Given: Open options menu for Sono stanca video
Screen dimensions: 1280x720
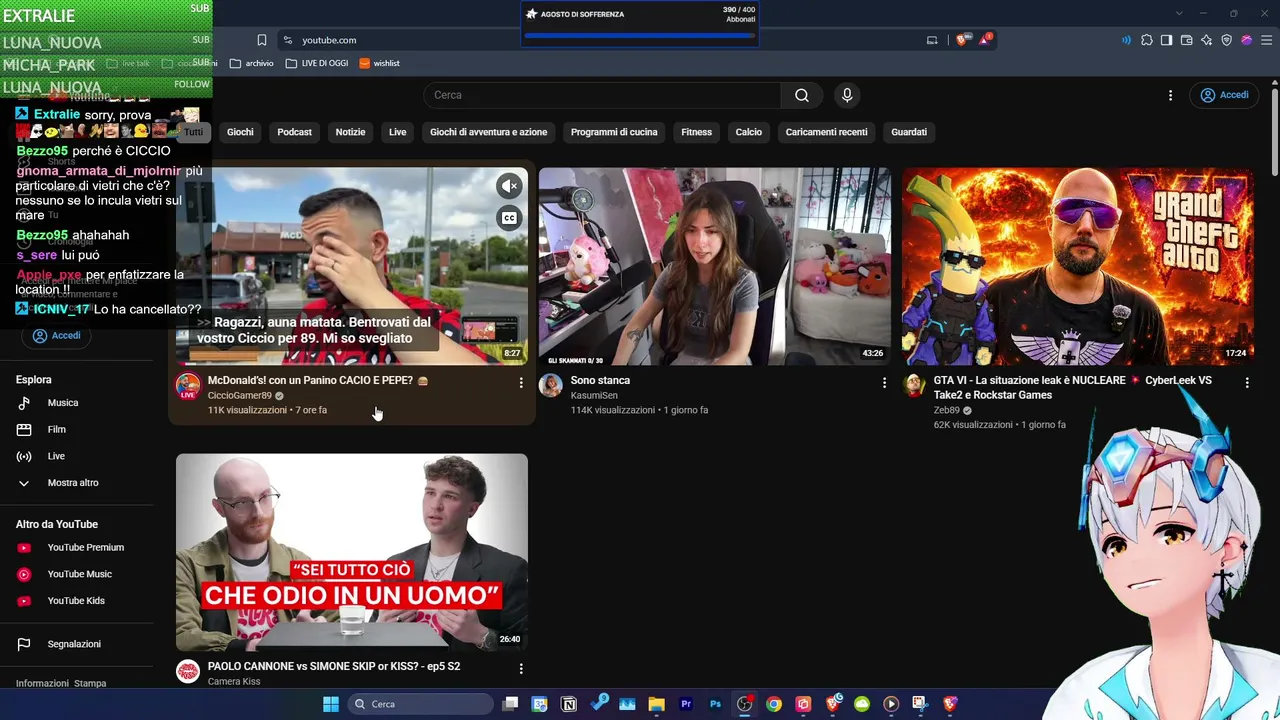Looking at the screenshot, I should click(883, 383).
